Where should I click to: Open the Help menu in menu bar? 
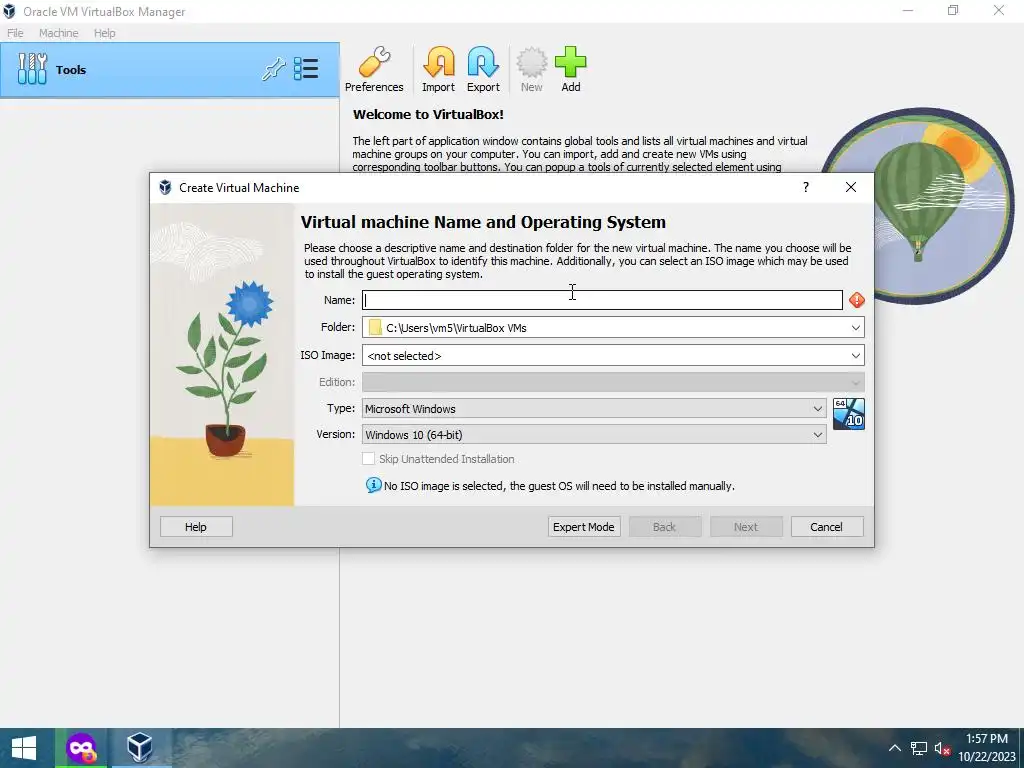(104, 33)
